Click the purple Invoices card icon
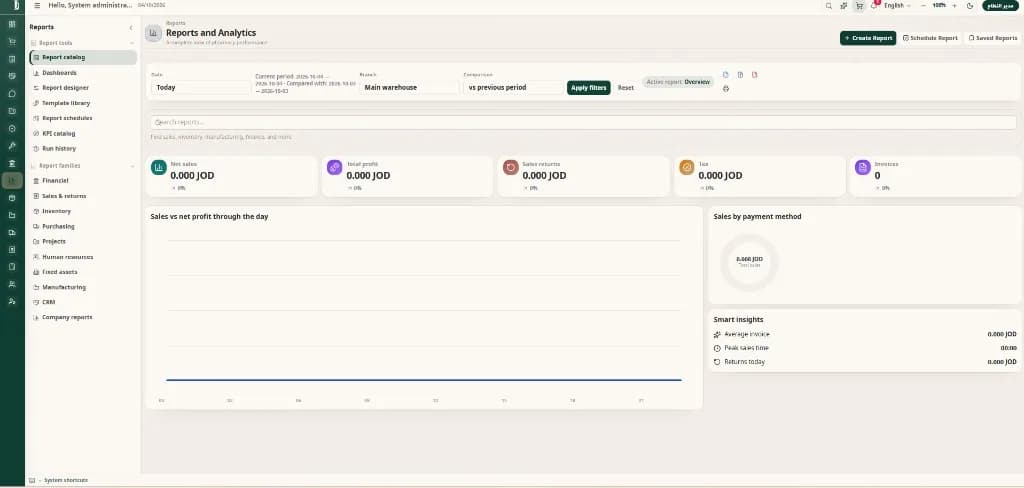This screenshot has height=488, width=1024. tap(863, 167)
